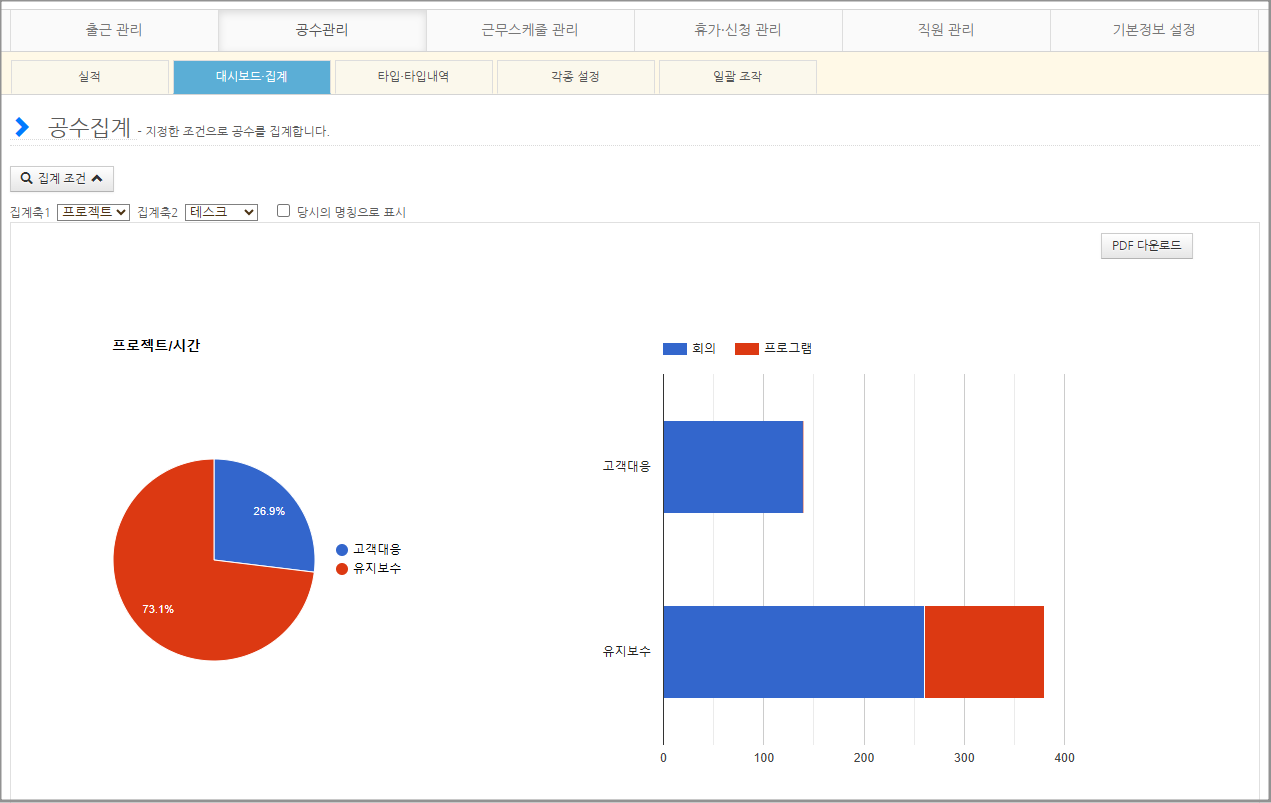Enable 당시의 명칭으로 표시 checkbox

284,211
